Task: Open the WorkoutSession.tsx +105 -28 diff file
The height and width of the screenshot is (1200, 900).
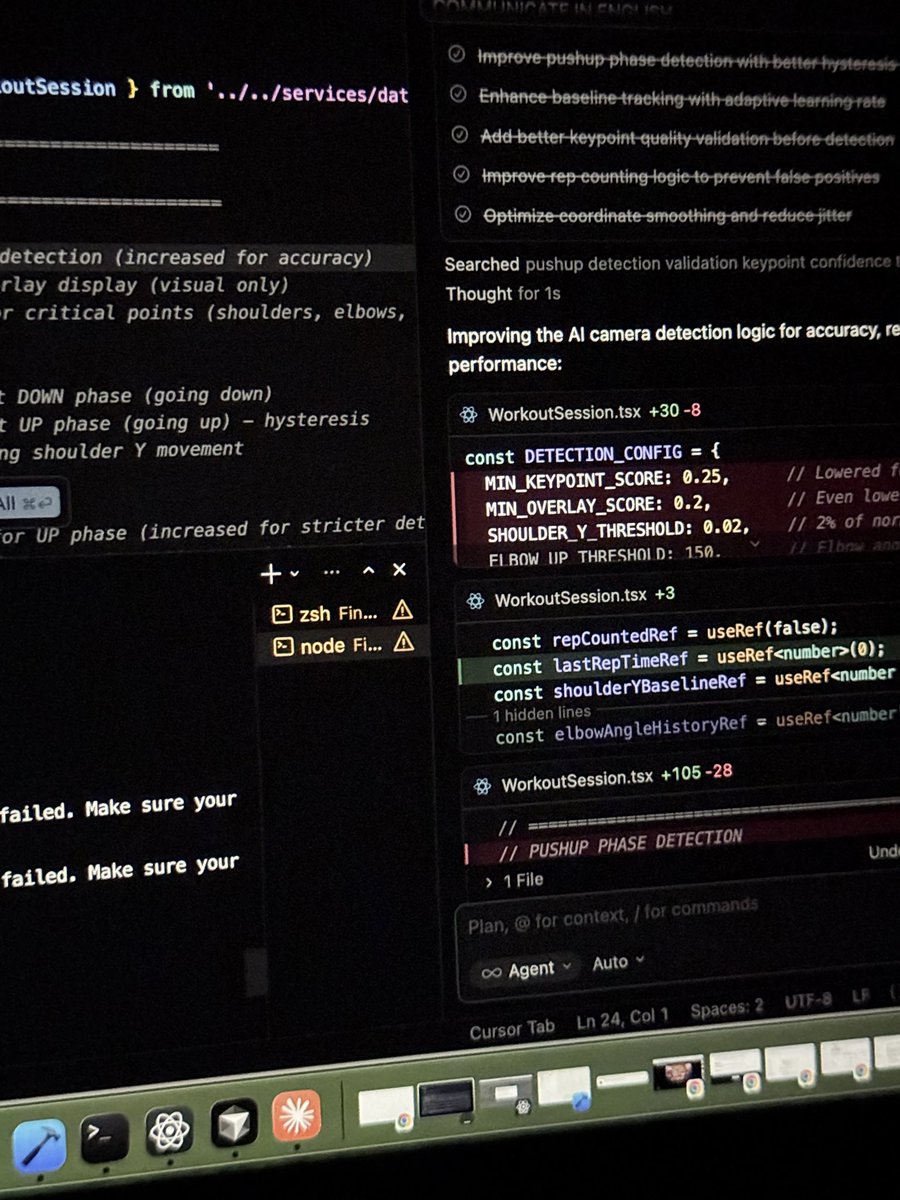Action: (x=577, y=780)
